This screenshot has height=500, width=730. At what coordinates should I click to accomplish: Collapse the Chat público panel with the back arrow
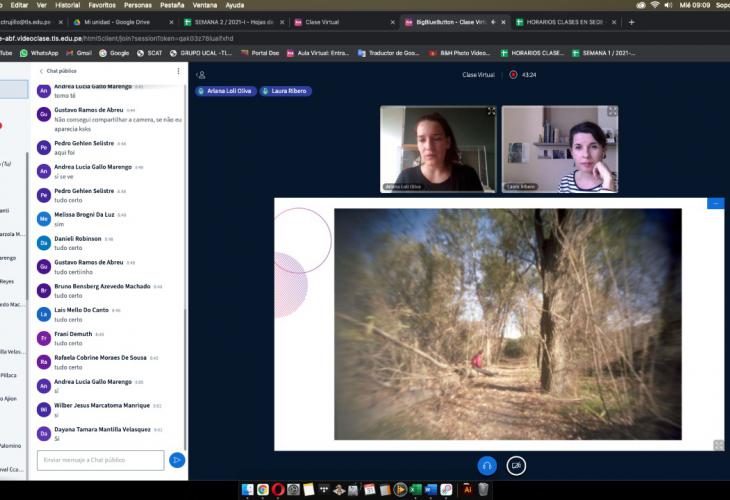(41, 71)
